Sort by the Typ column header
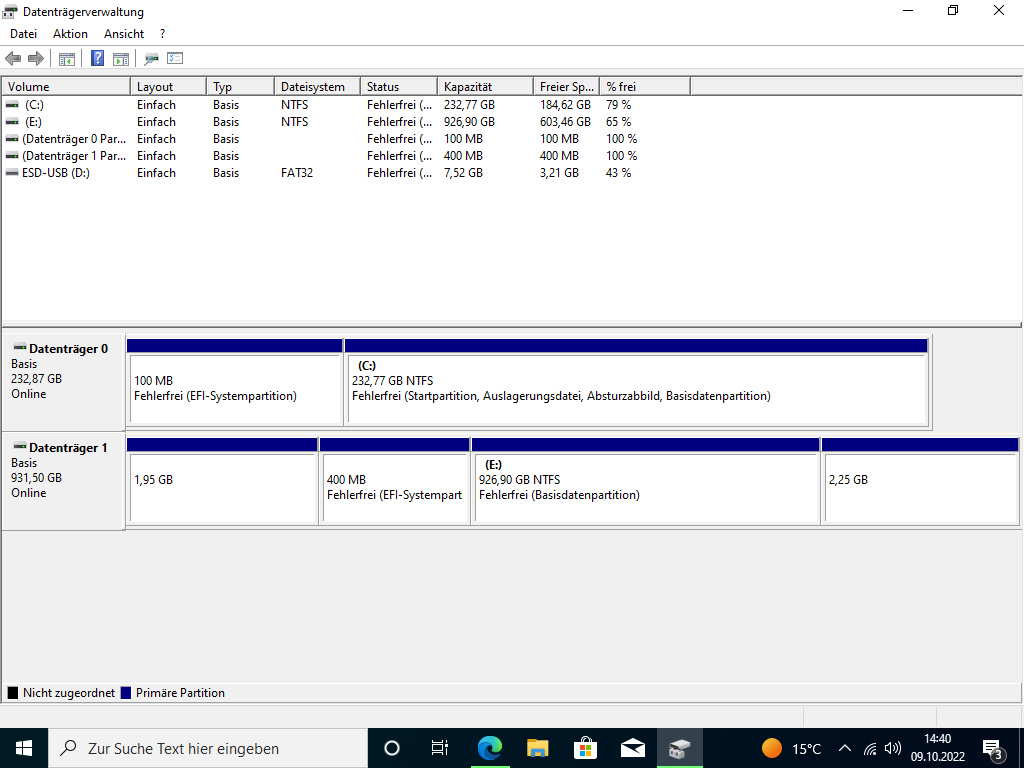Image resolution: width=1024 pixels, height=768 pixels. 240,86
